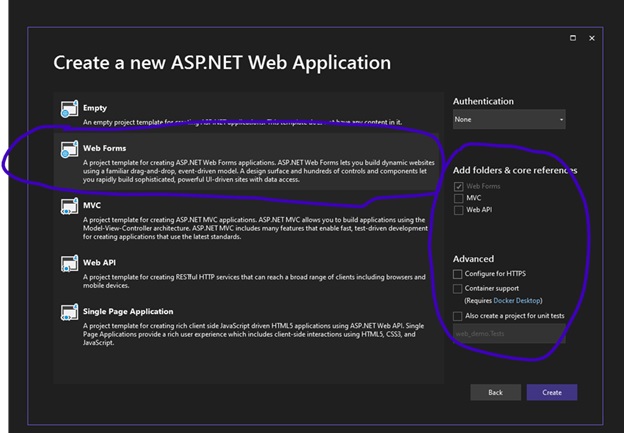This screenshot has width=624, height=433.
Task: Click the Single Page Application description text
Action: coord(253,334)
